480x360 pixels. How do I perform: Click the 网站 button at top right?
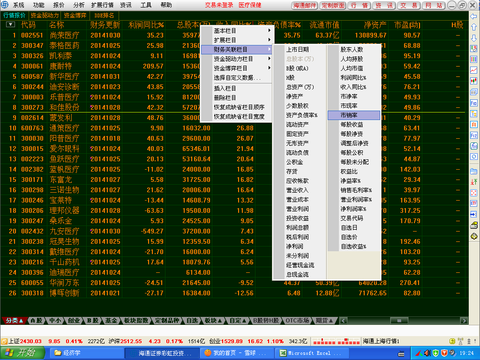coord(434,5)
